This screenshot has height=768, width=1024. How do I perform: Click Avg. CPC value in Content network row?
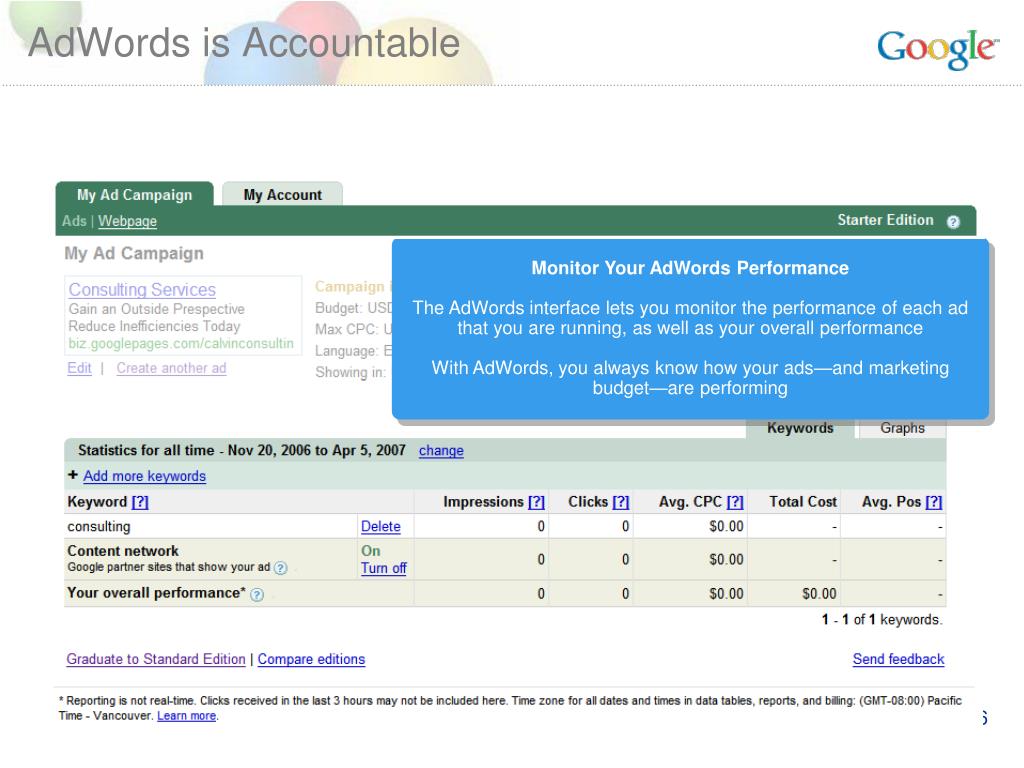[x=726, y=560]
